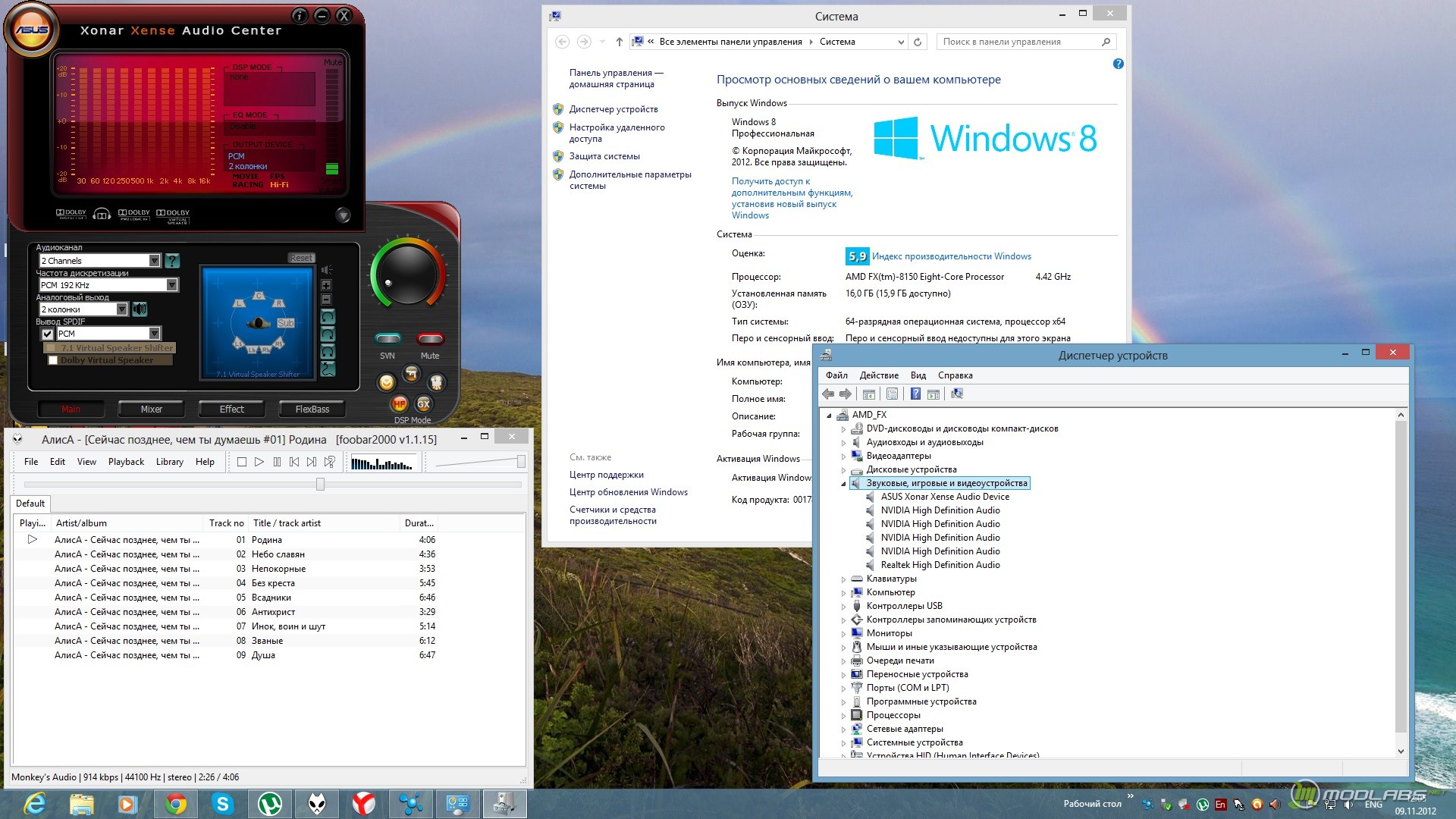Open Yandex browser from taskbar
This screenshot has width=1456, height=819.
tap(364, 804)
